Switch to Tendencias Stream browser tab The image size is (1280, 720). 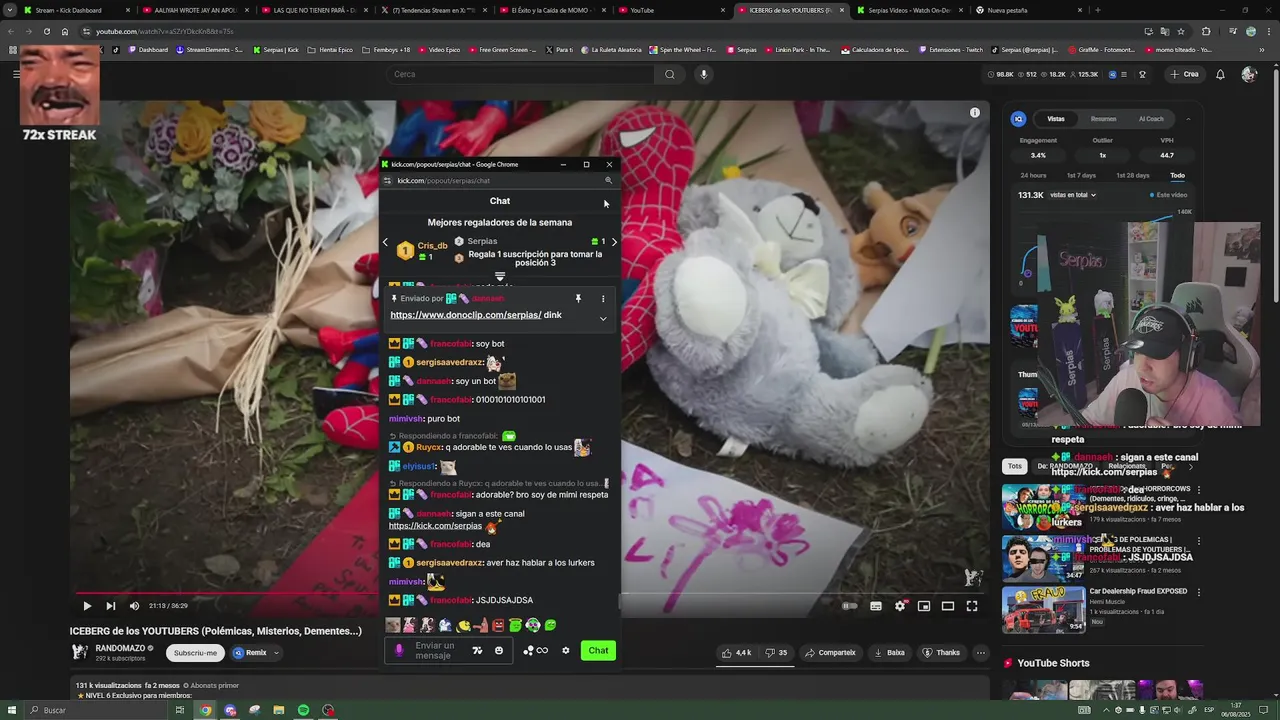click(x=435, y=10)
